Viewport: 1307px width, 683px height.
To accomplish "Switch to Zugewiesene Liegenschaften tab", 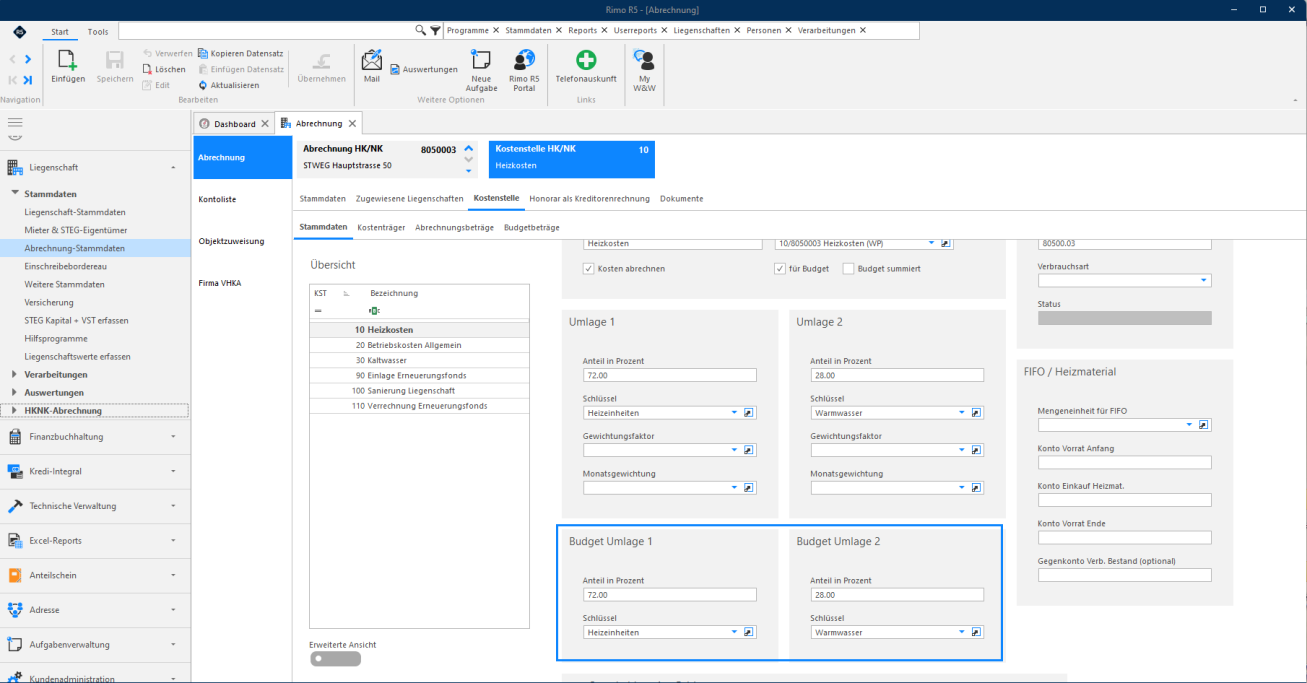I will (409, 198).
